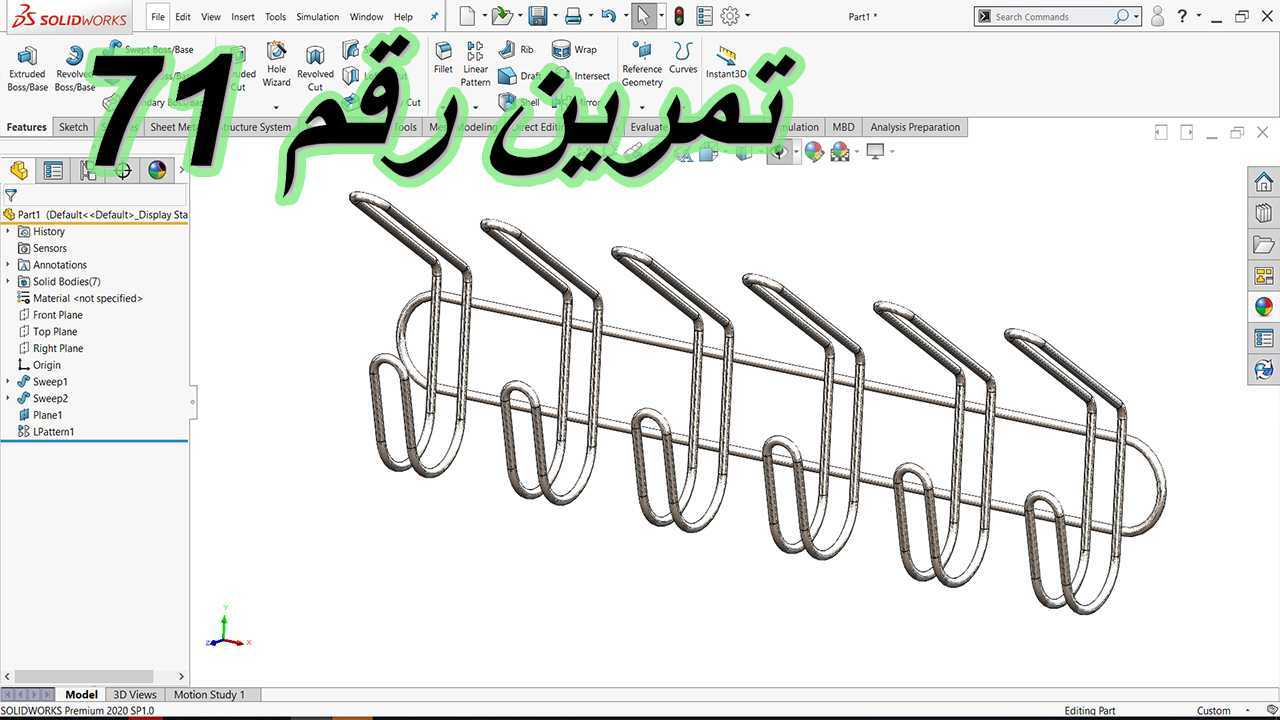Screen dimensions: 1280x720
Task: Click the Curves tool
Action: [683, 59]
